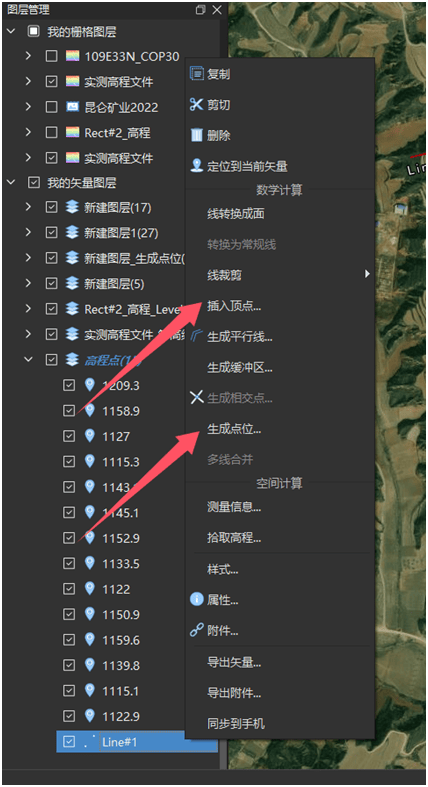
Task: Click the raster image icon of 昆仑矿业2022
Action: [73, 107]
